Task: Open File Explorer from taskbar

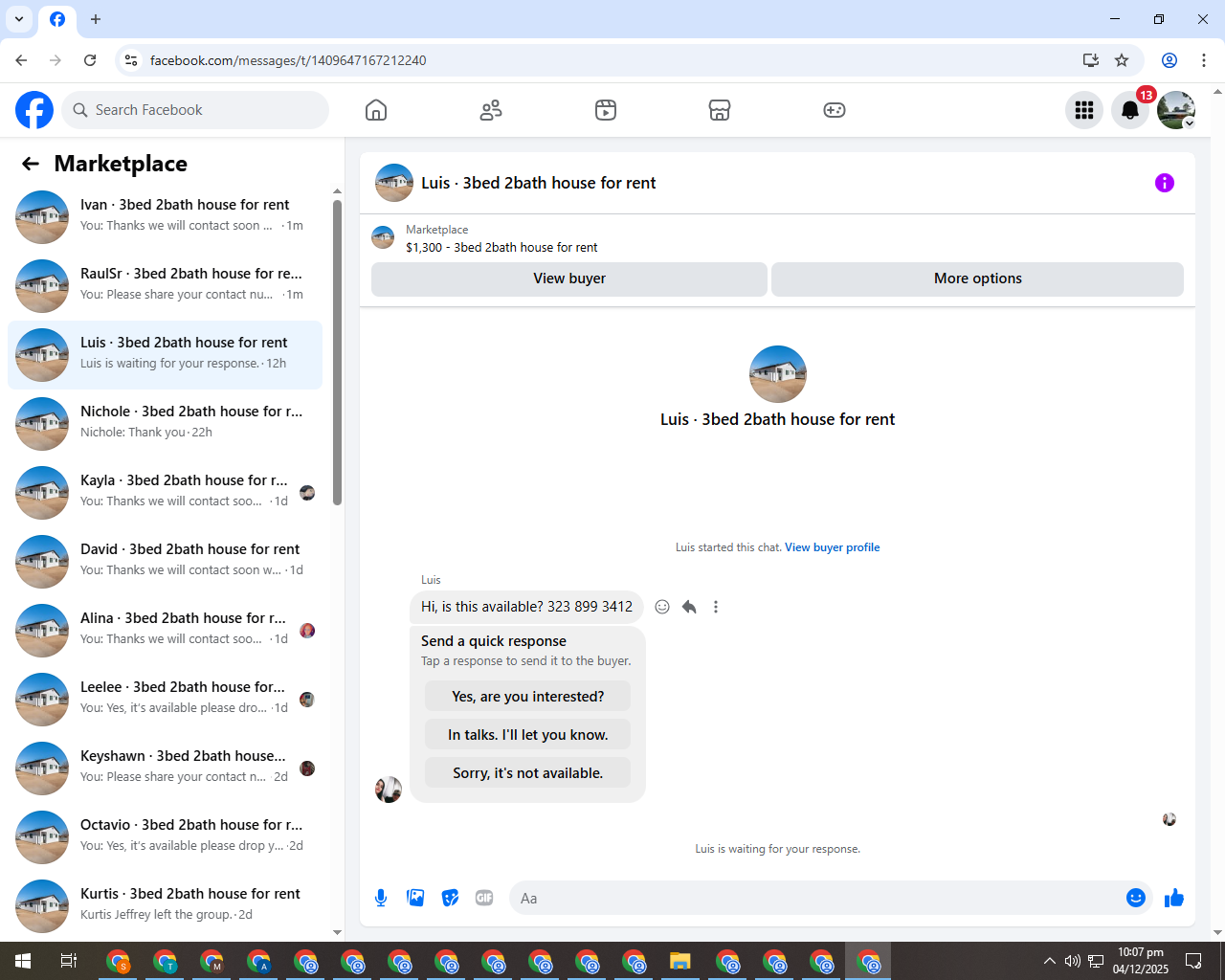Action: [x=680, y=961]
